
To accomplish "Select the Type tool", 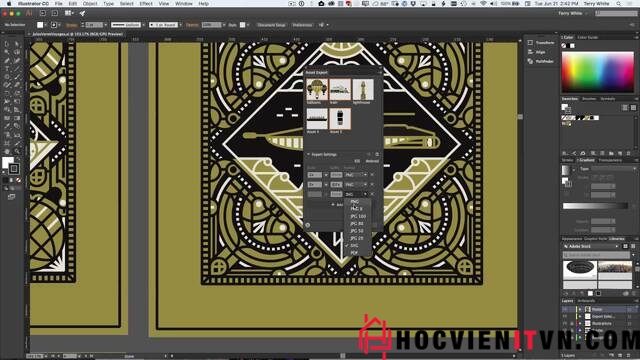I will pyautogui.click(x=7, y=69).
